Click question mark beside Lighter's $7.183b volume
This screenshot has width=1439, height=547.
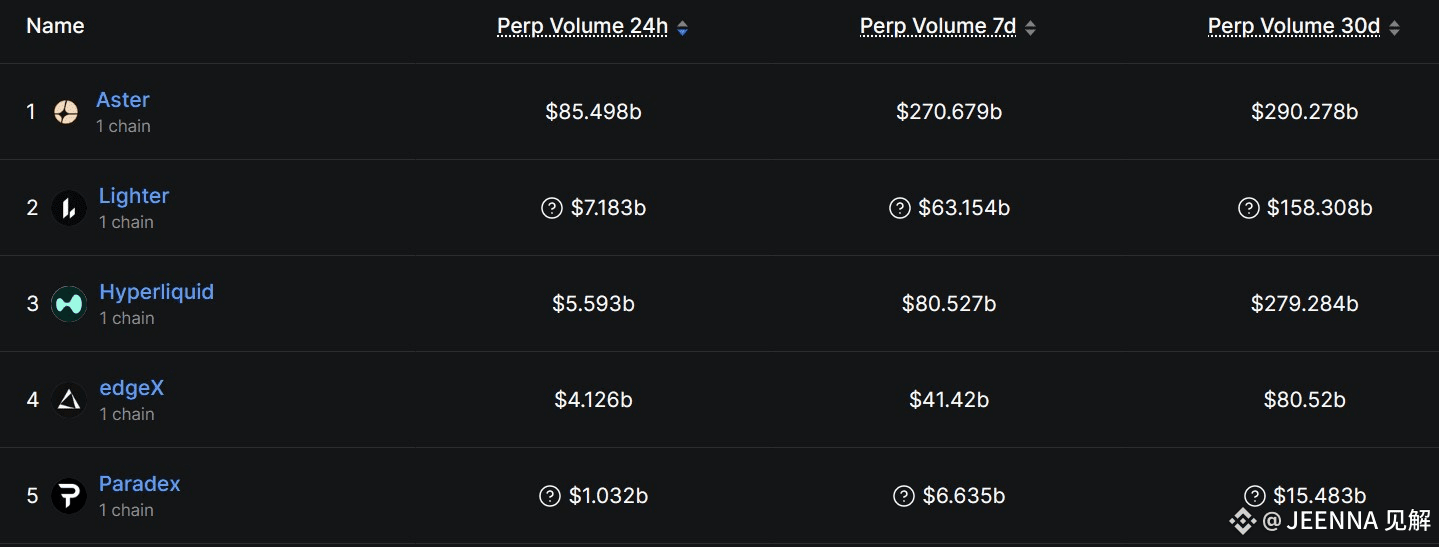click(551, 208)
